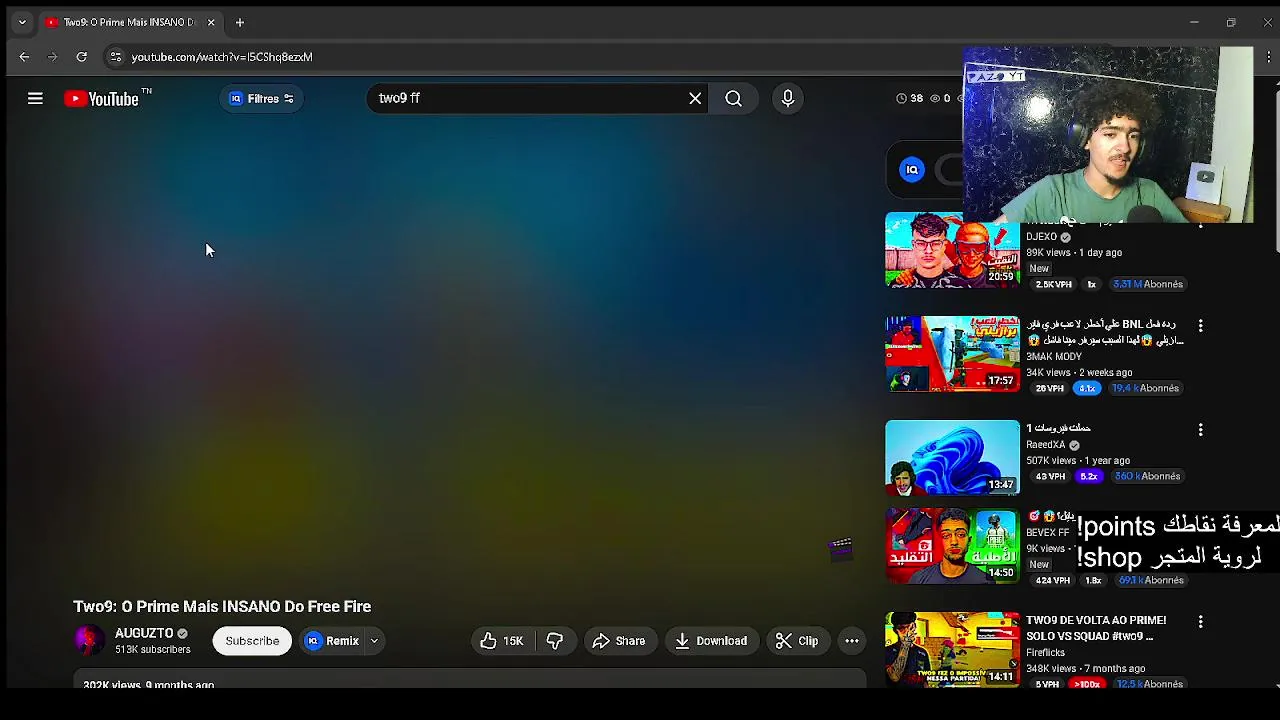The height and width of the screenshot is (720, 1280).
Task: Download the video
Action: (711, 641)
